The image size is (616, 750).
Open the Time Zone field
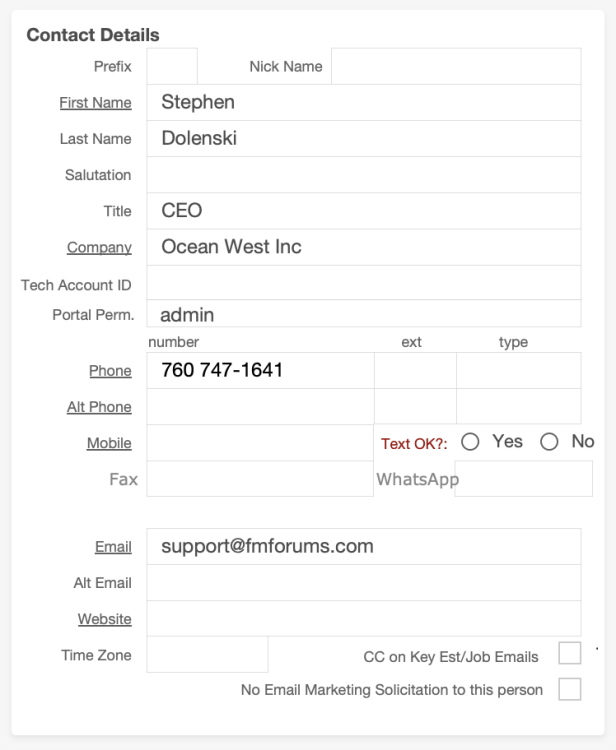(207, 655)
